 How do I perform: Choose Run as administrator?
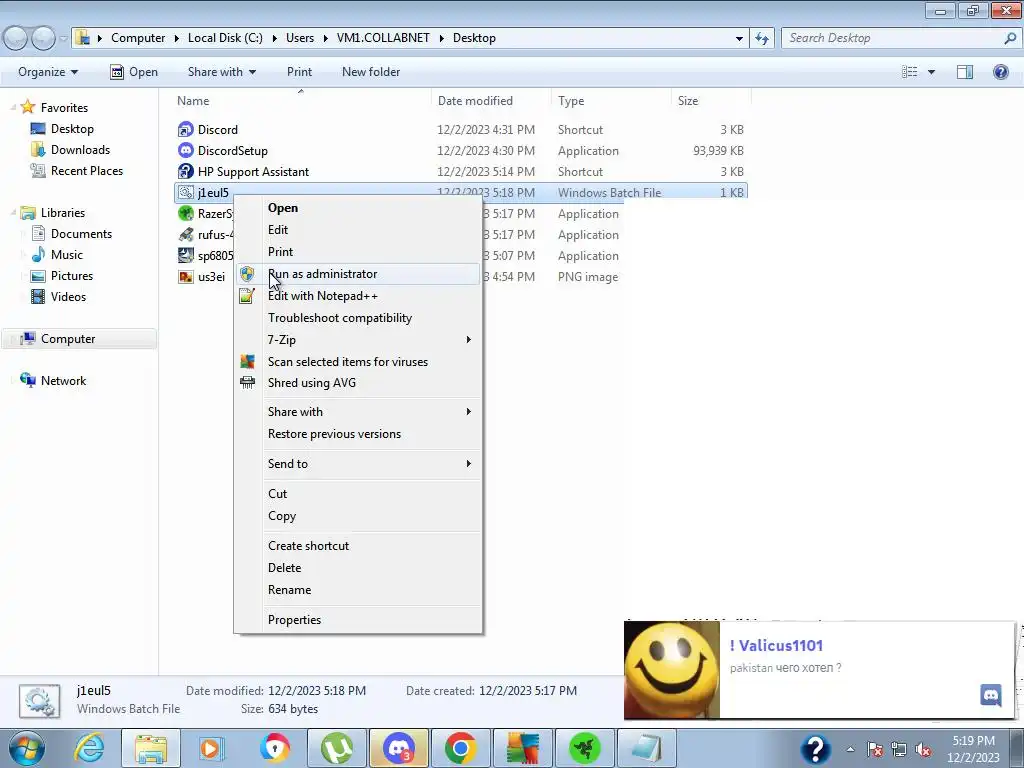358,274
